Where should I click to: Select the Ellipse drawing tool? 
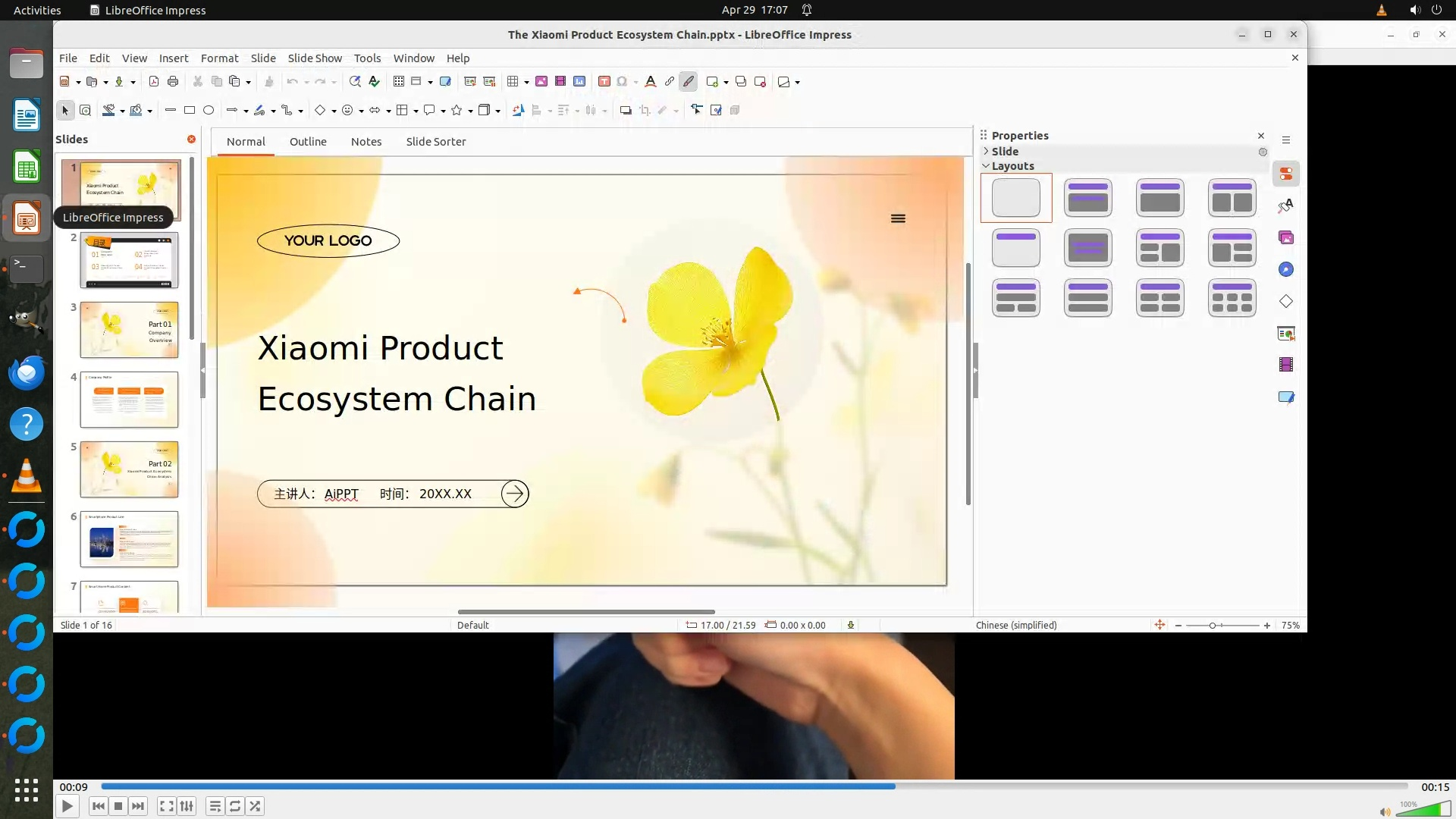209,111
